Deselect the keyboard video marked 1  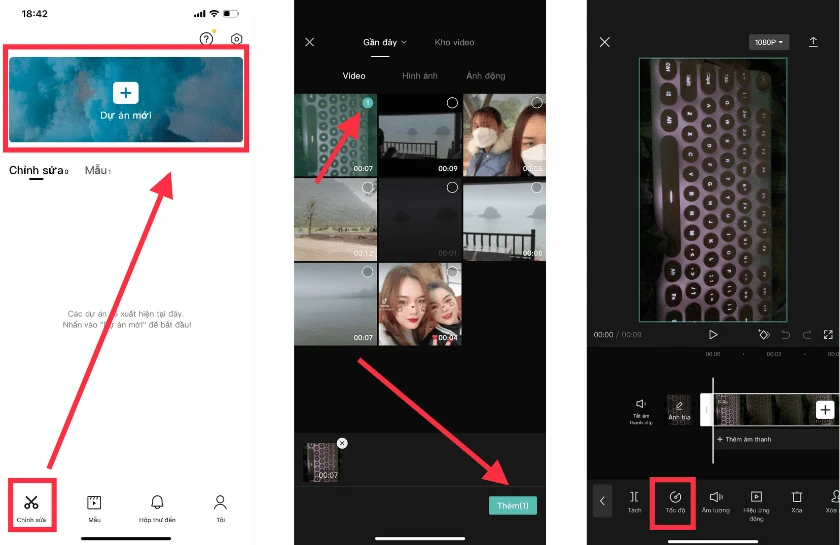(368, 102)
